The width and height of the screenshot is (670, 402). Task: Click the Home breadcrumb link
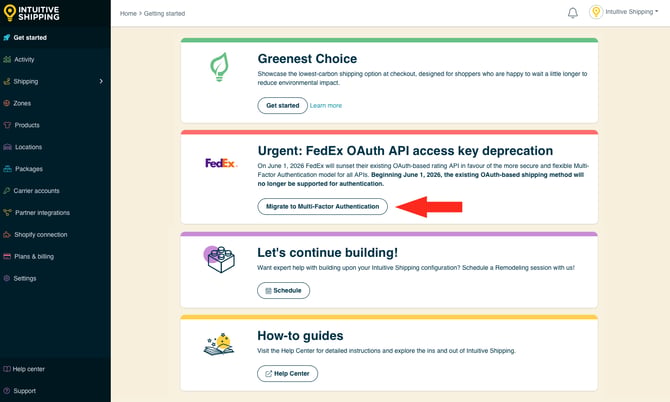(128, 14)
